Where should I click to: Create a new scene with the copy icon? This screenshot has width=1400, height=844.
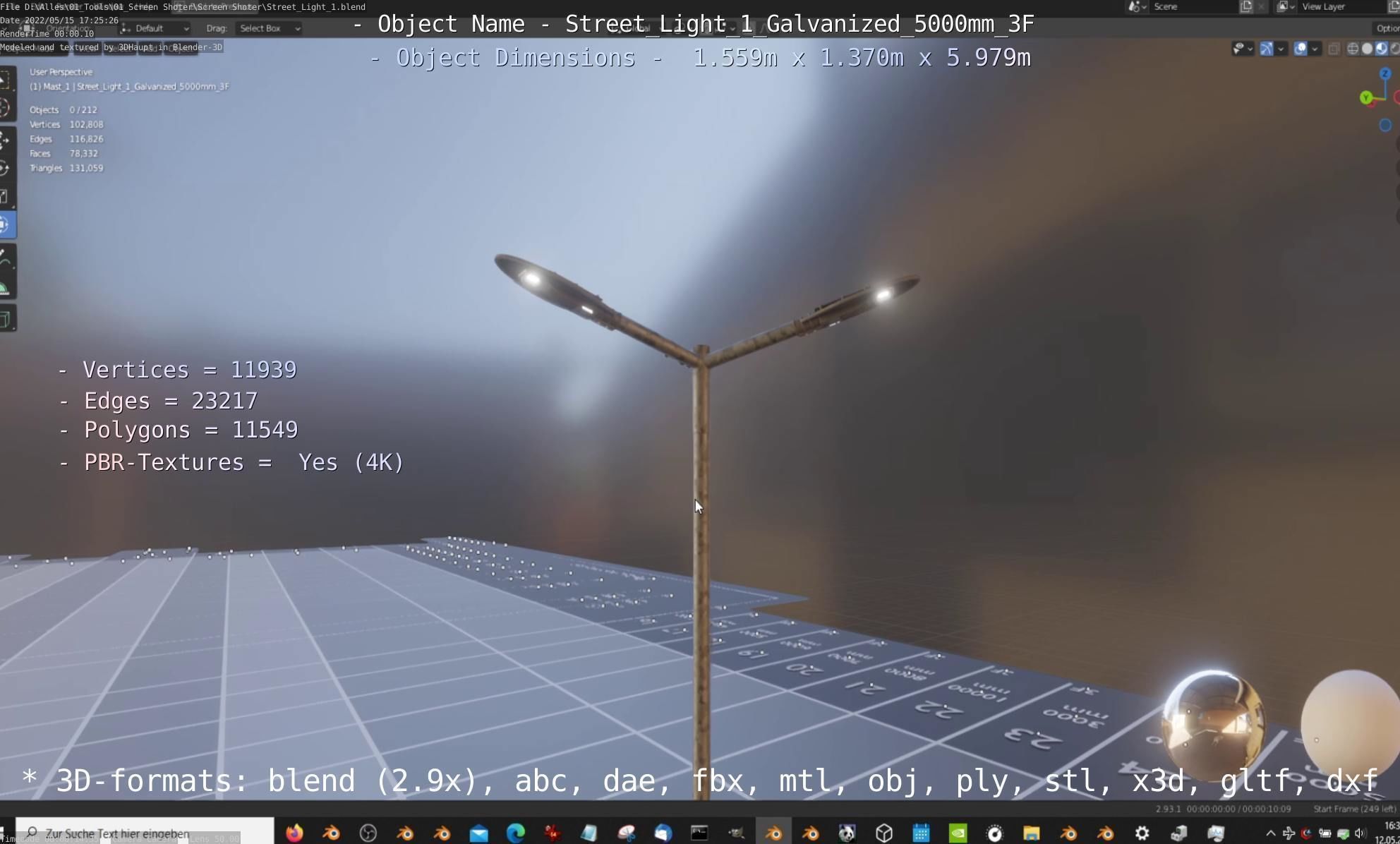point(1246,6)
